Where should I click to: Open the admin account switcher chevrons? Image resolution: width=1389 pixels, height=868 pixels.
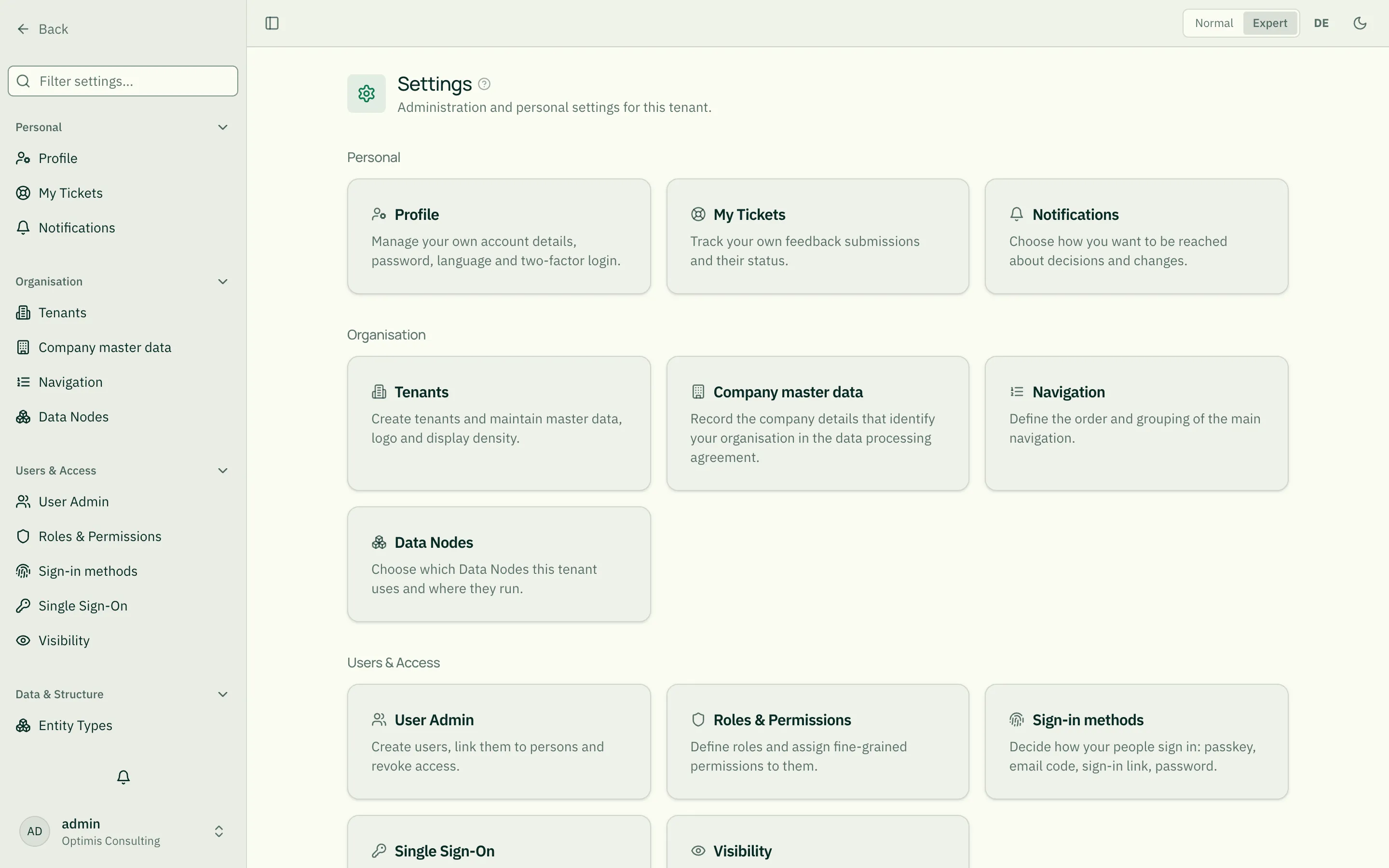[x=218, y=831]
